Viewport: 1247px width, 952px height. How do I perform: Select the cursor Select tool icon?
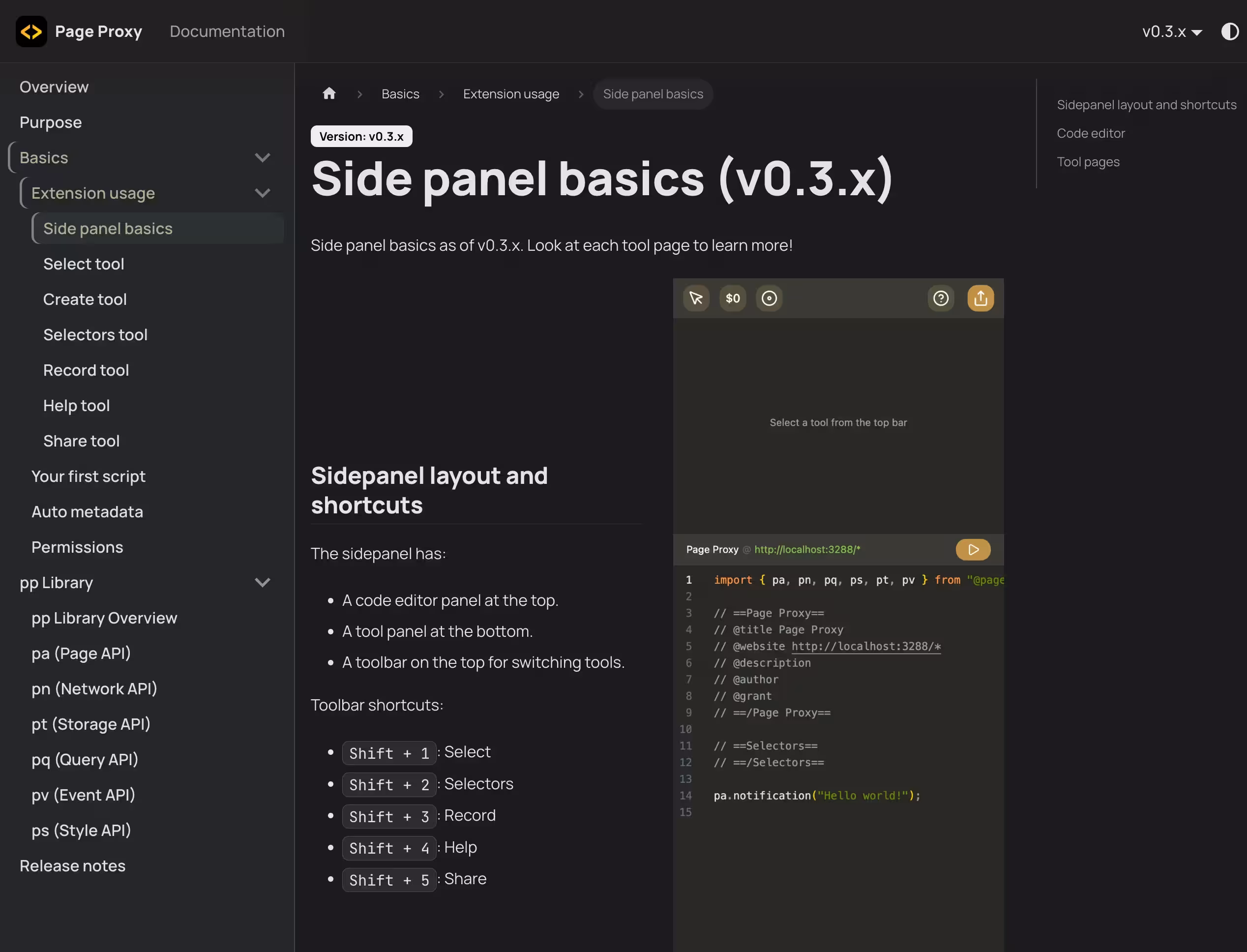696,298
